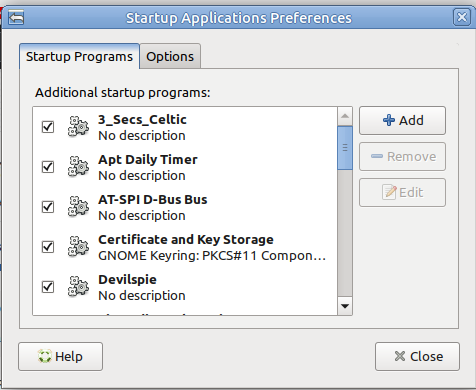Select the AT-SPI D-Bus Bus entry name

click(153, 200)
